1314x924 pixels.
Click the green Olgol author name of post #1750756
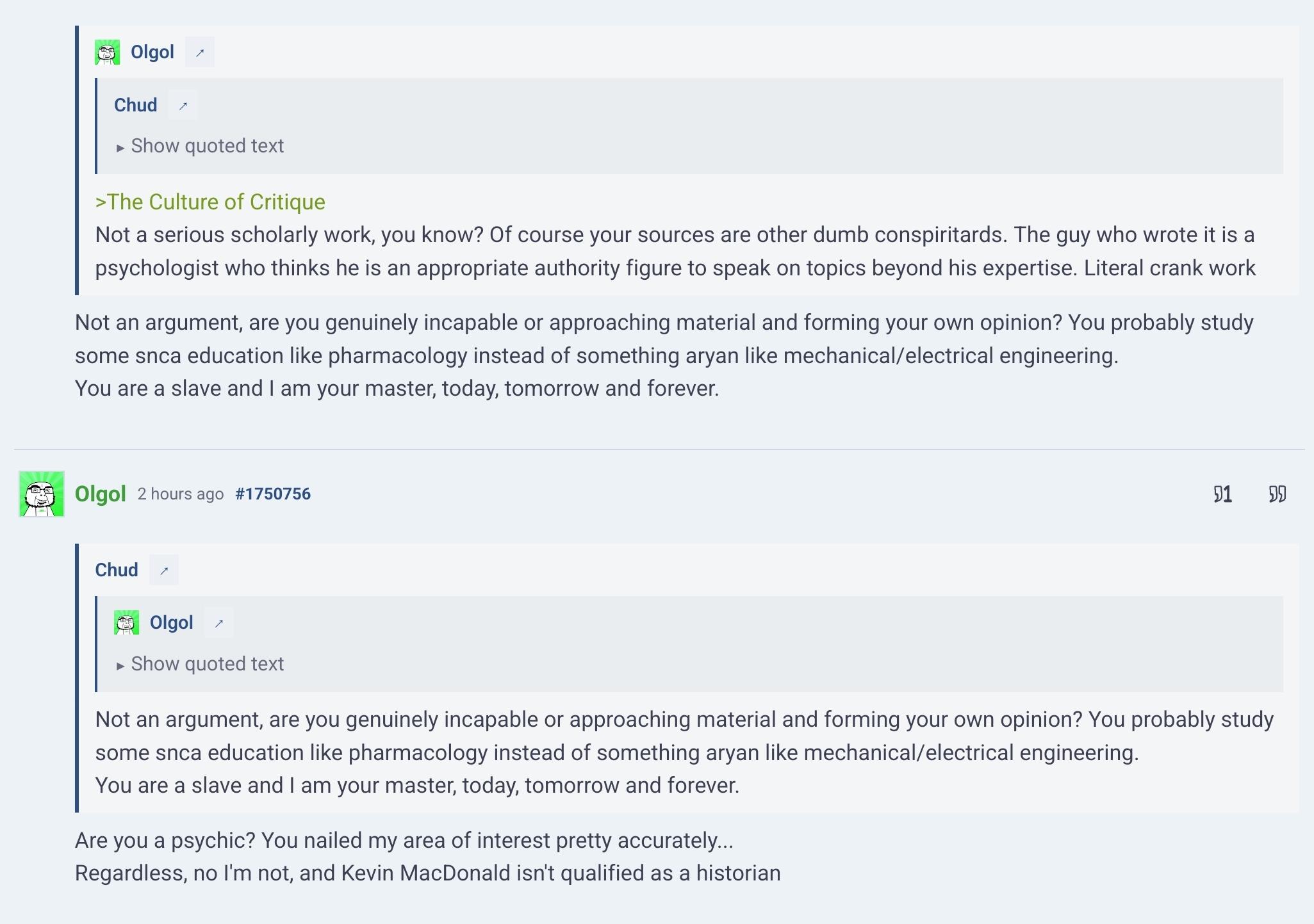pyautogui.click(x=100, y=494)
